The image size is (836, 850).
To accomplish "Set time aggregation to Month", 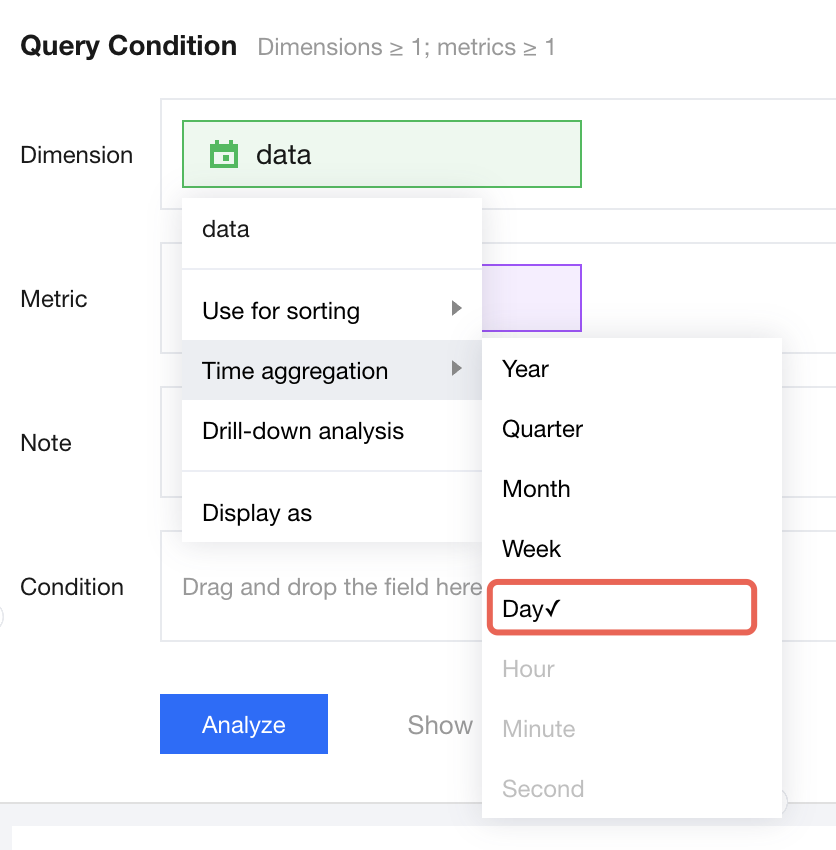I will pyautogui.click(x=536, y=489).
